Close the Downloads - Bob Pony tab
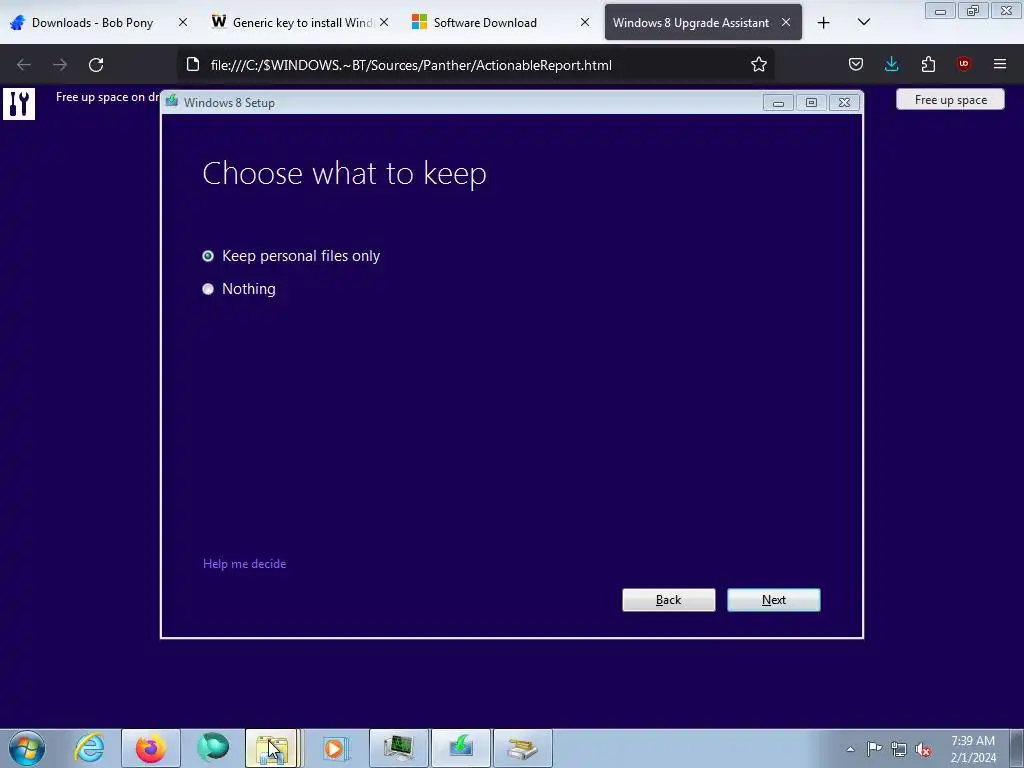Viewport: 1024px width, 768px height. 183,22
